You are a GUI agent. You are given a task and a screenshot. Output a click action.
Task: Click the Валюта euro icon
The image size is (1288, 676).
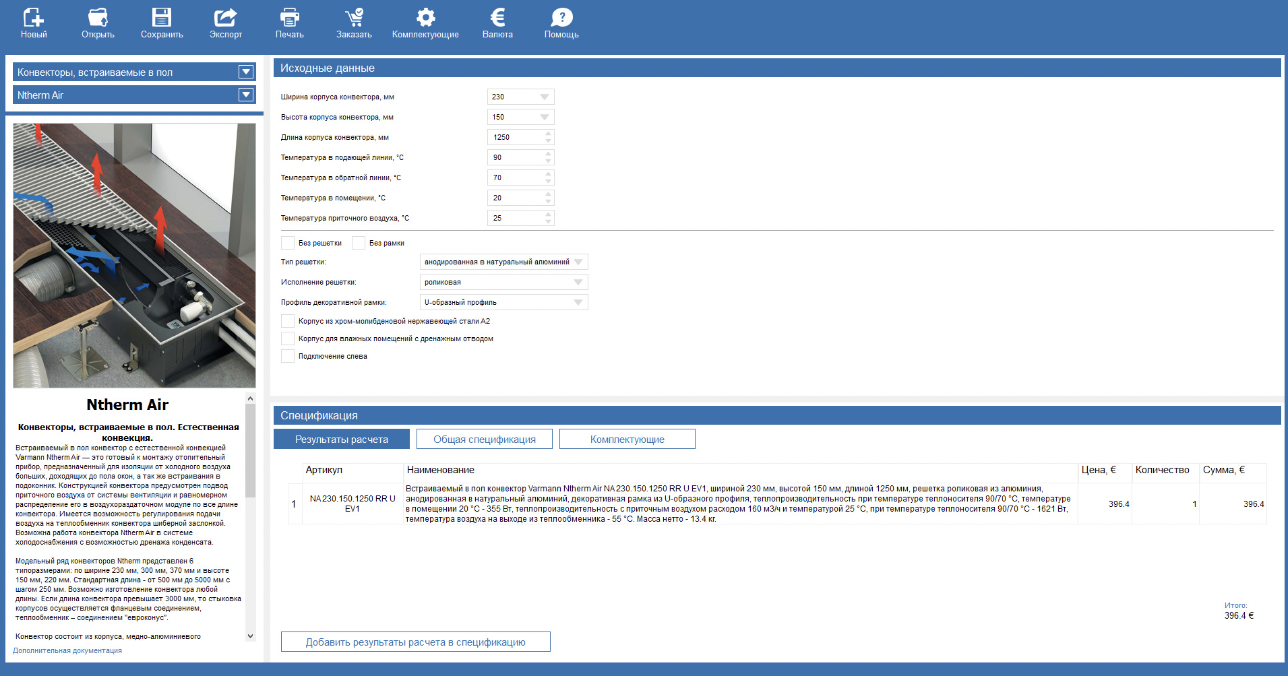[x=497, y=18]
